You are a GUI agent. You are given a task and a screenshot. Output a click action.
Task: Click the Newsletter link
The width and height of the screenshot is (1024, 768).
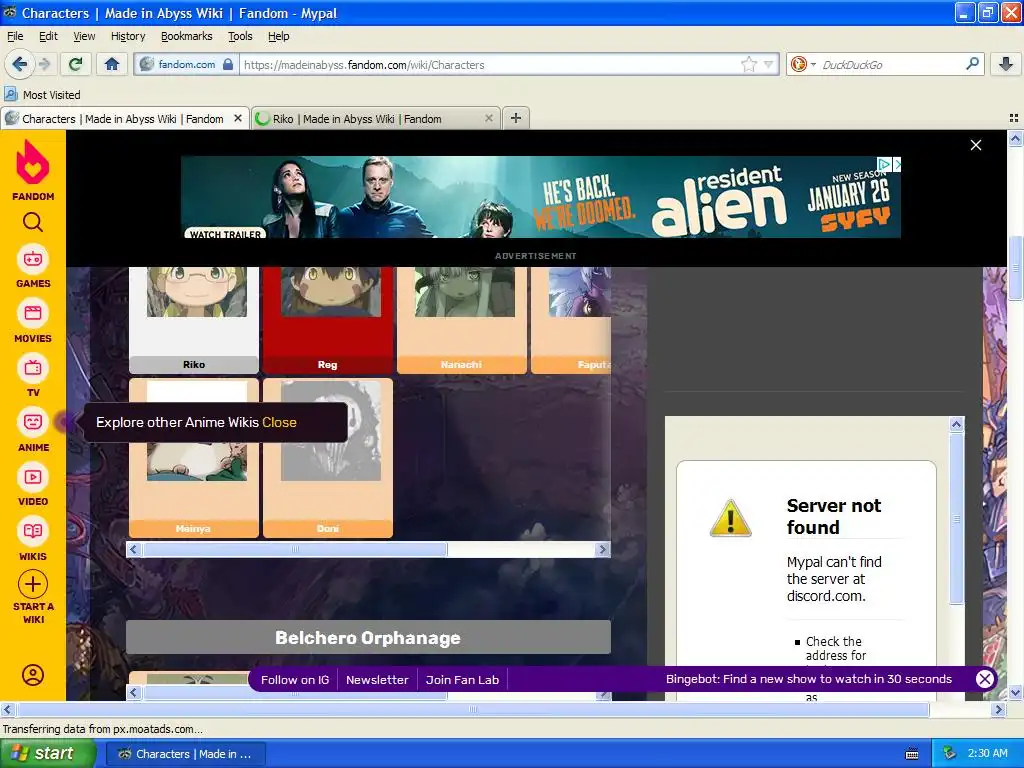[x=377, y=680]
